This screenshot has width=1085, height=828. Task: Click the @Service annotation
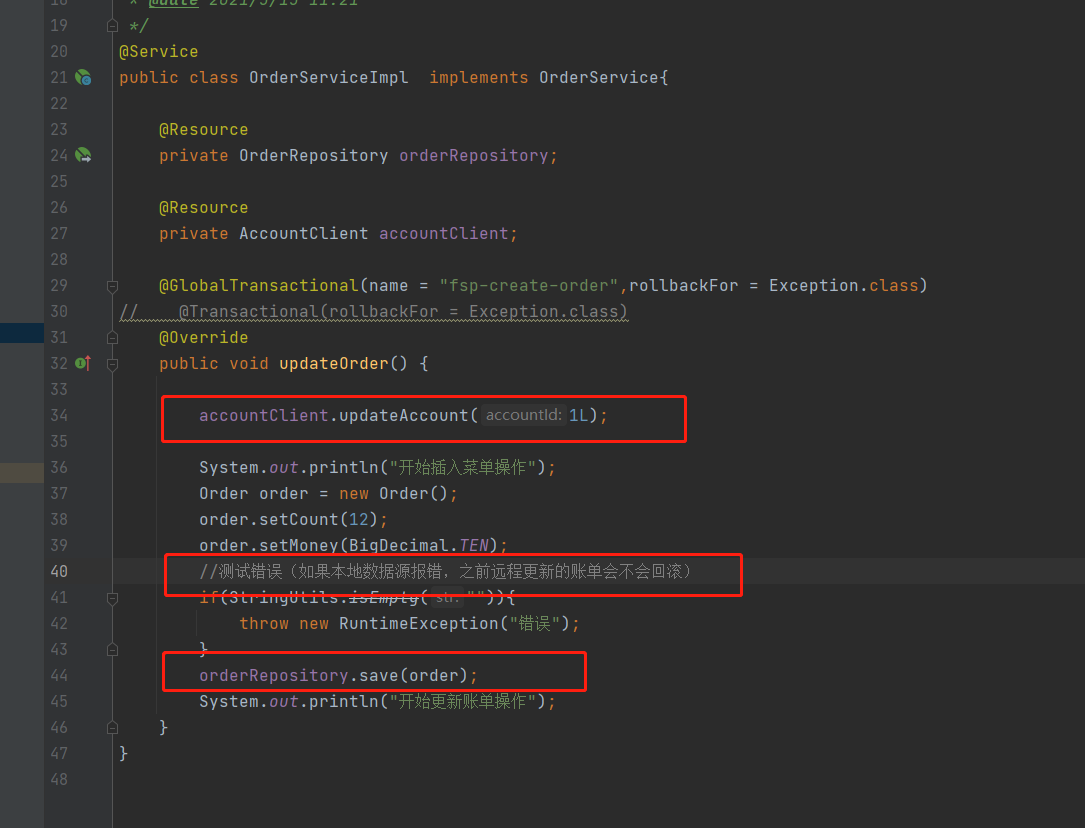pos(158,52)
